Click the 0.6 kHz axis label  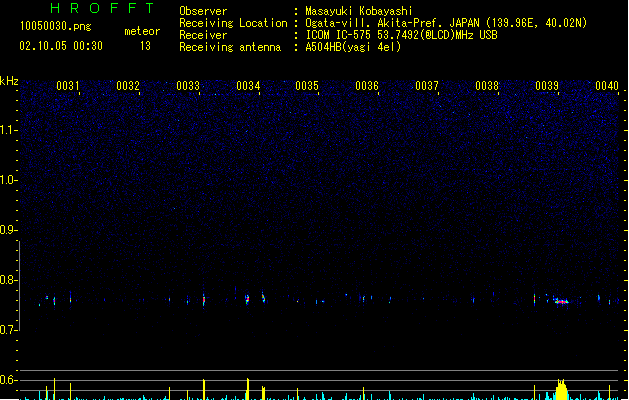(x=8, y=380)
